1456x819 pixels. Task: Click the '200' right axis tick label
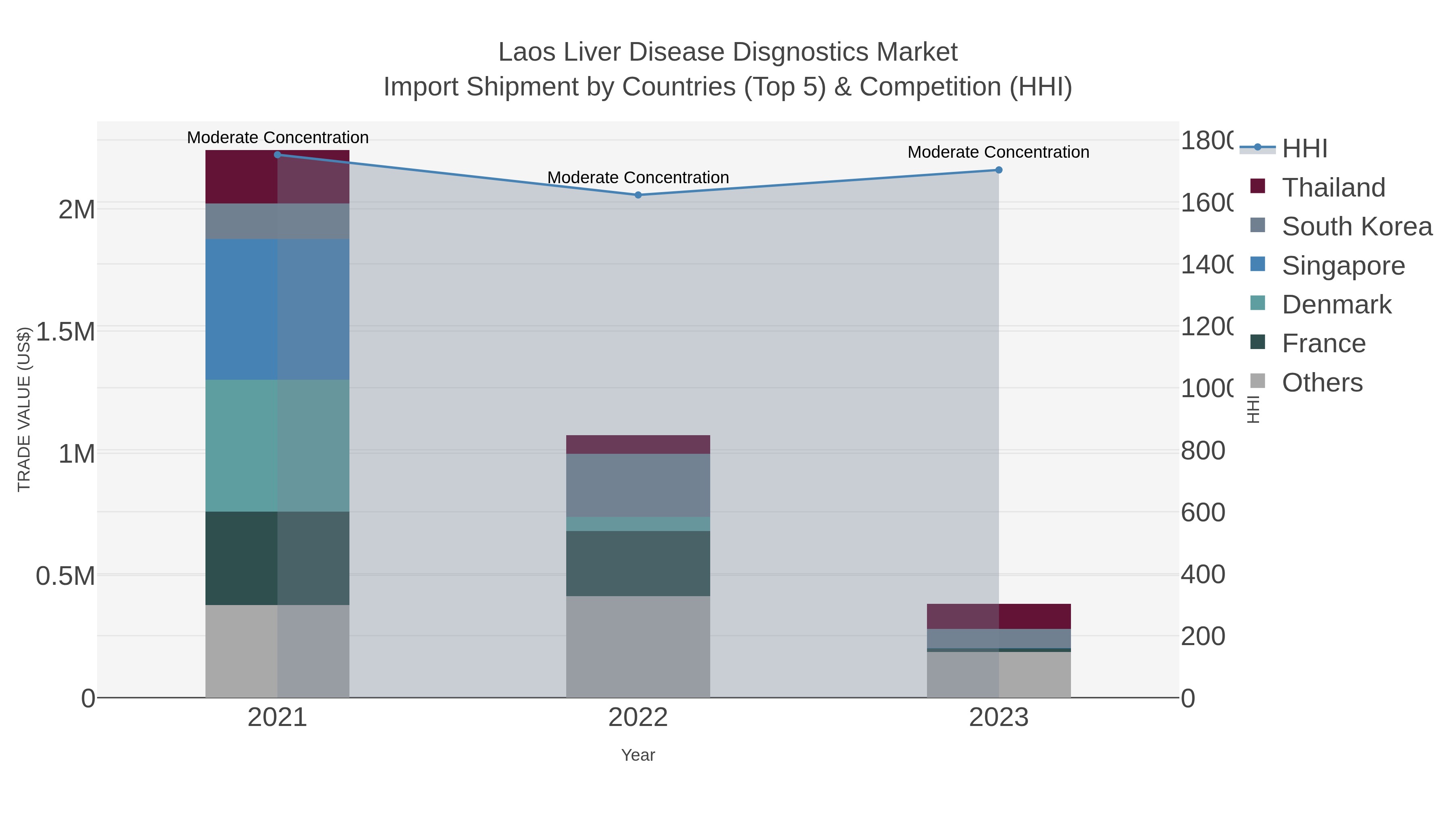(x=1203, y=637)
